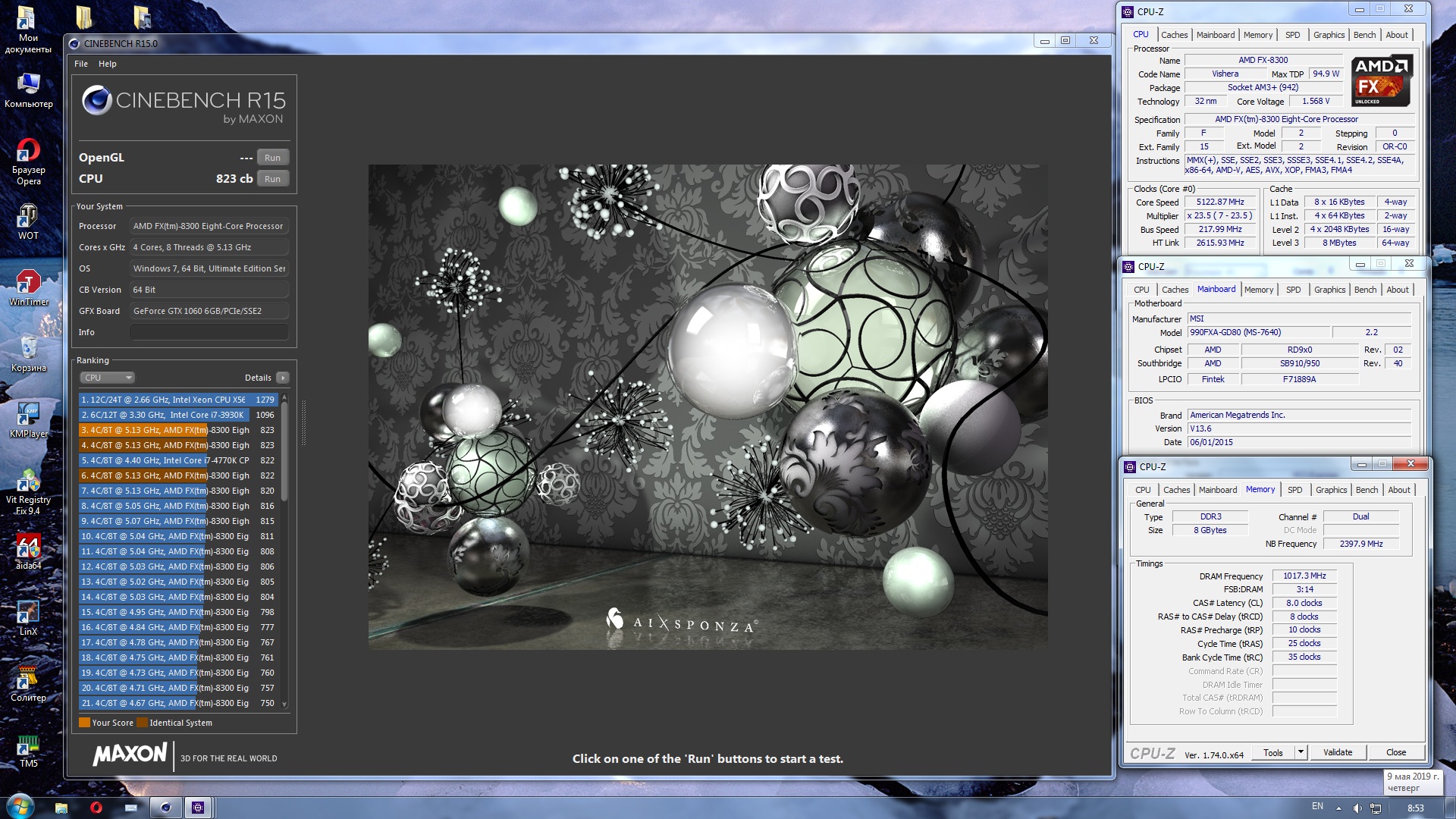Open the CPU-Z Tools dropdown arrow
Screen dimensions: 1456x819
pos(1301,752)
